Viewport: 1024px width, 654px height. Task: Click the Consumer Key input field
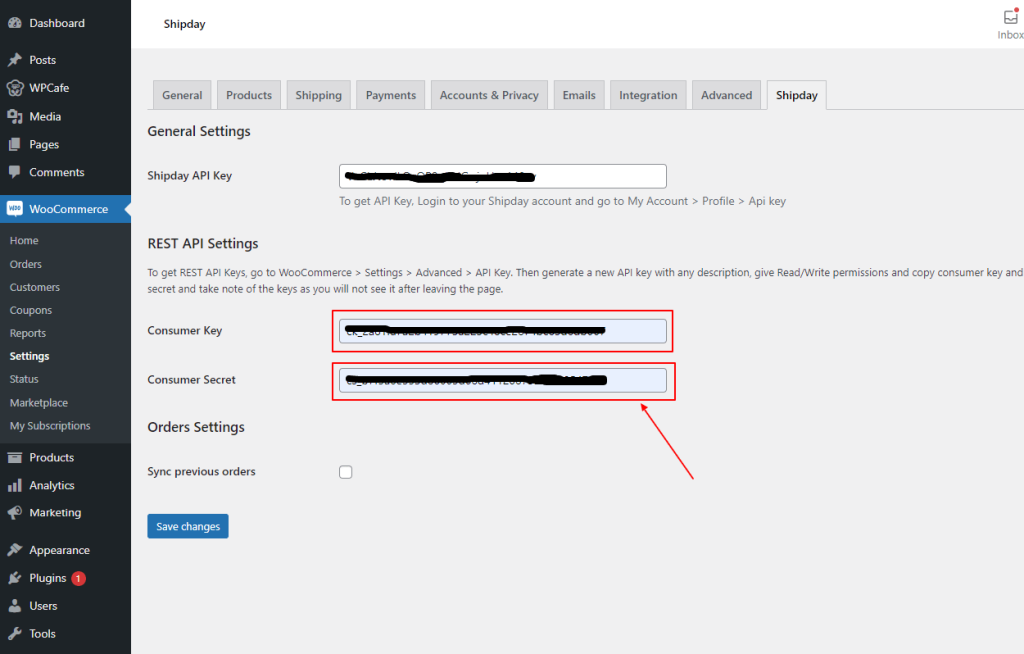503,331
